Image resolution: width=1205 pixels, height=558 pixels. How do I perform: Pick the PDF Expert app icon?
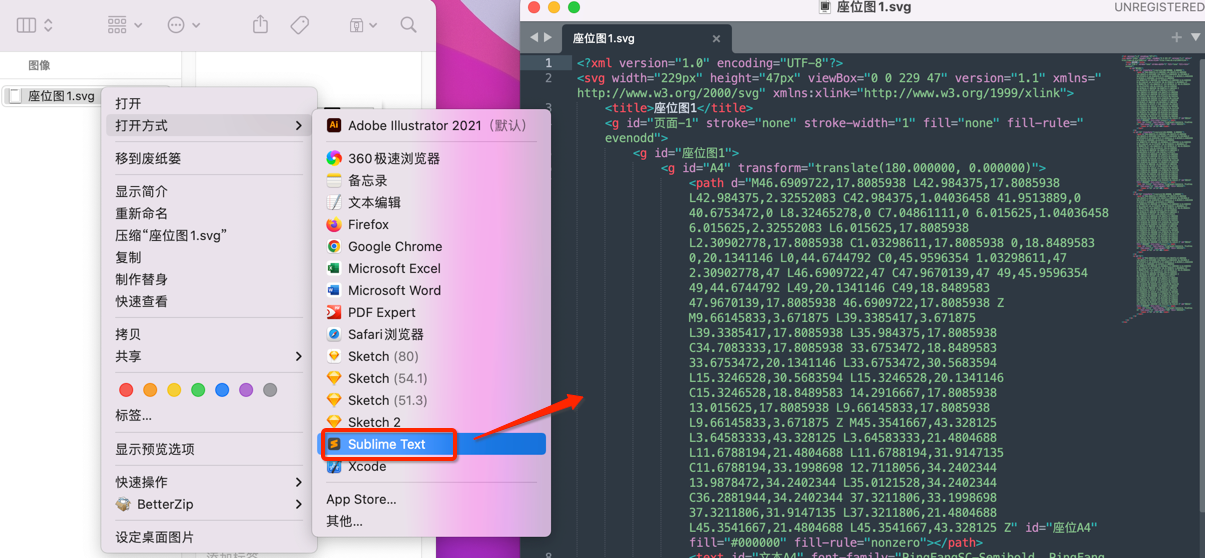pos(334,312)
